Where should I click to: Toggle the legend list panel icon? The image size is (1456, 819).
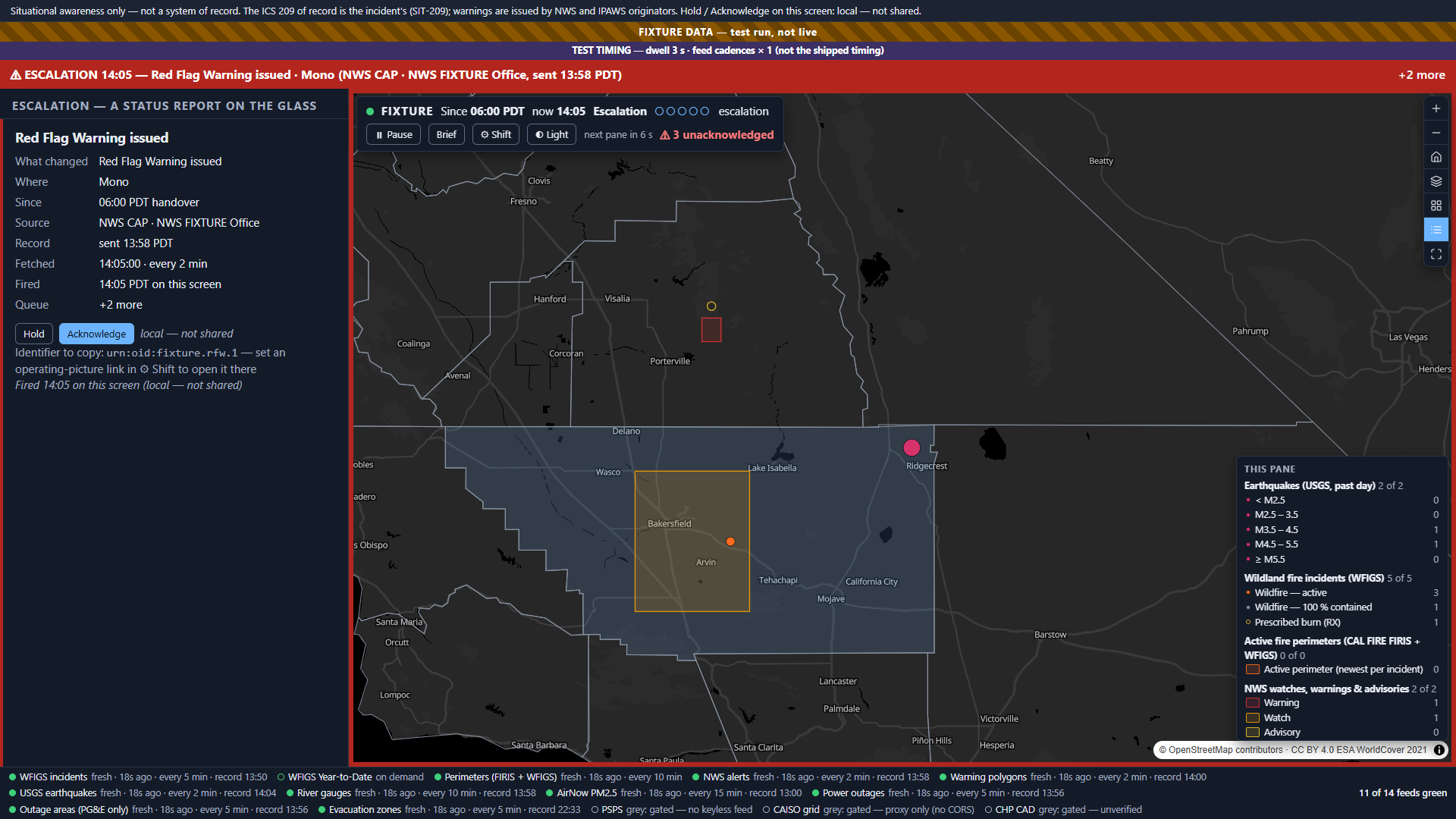(x=1436, y=230)
